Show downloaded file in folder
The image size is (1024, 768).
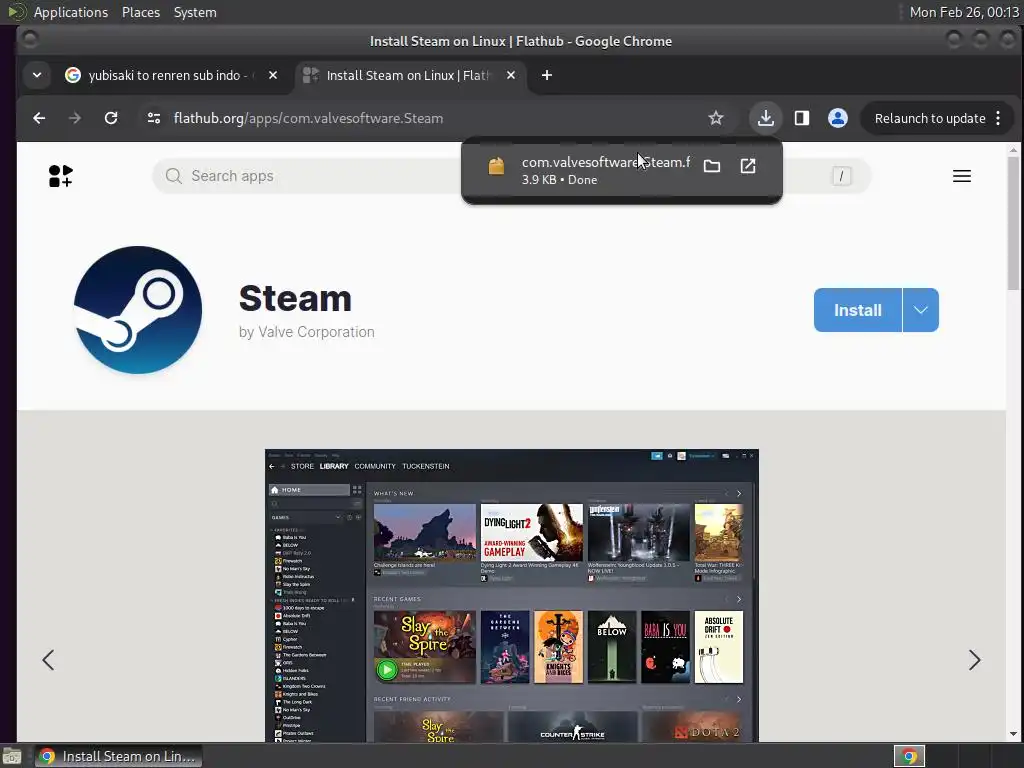click(712, 166)
